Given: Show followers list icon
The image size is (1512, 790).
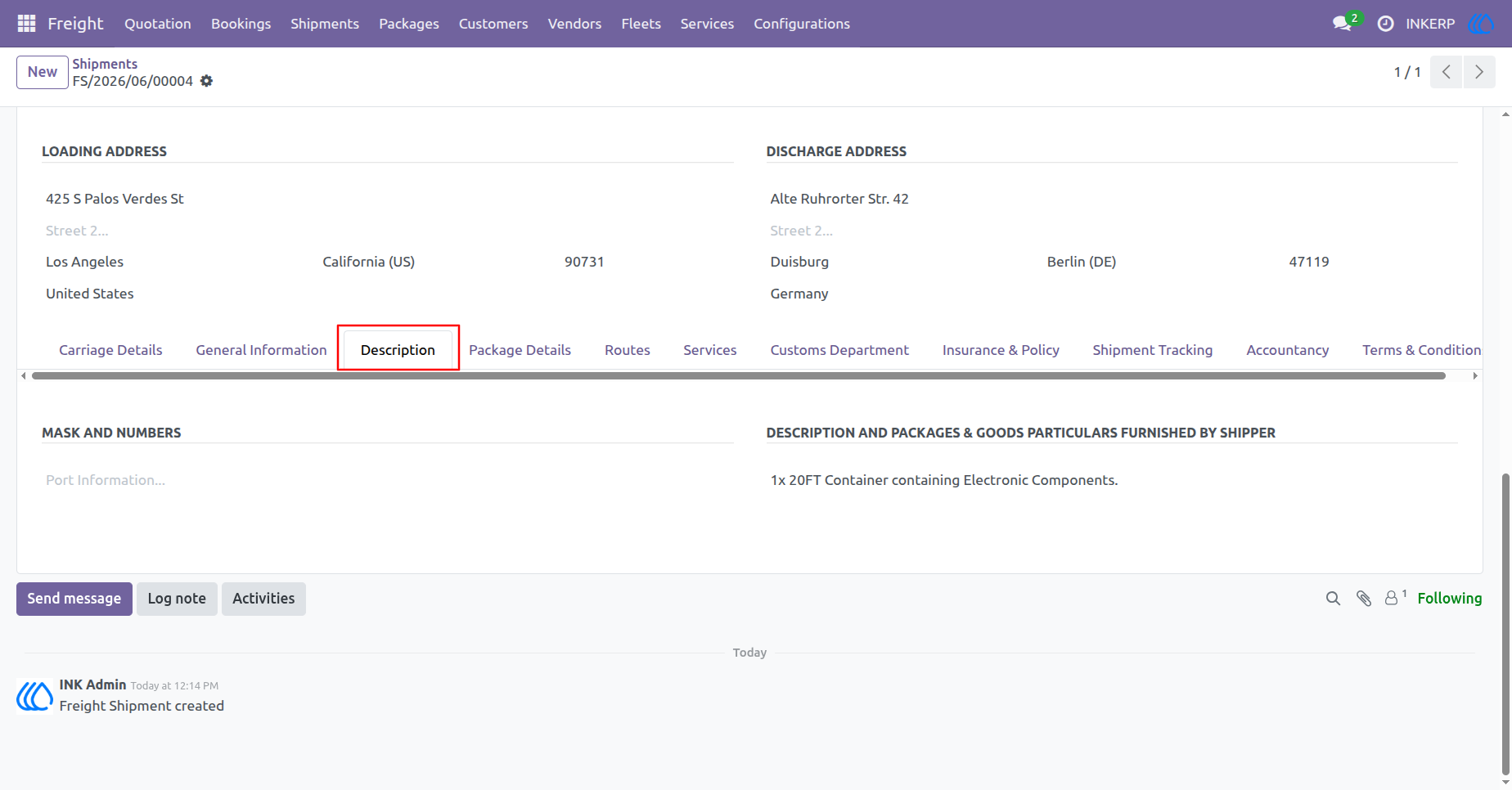Looking at the screenshot, I should [1395, 598].
